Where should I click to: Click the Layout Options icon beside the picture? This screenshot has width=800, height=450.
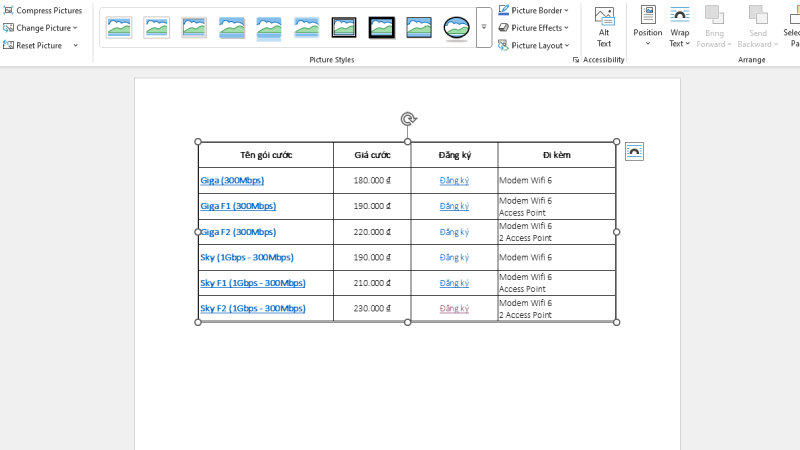634,152
